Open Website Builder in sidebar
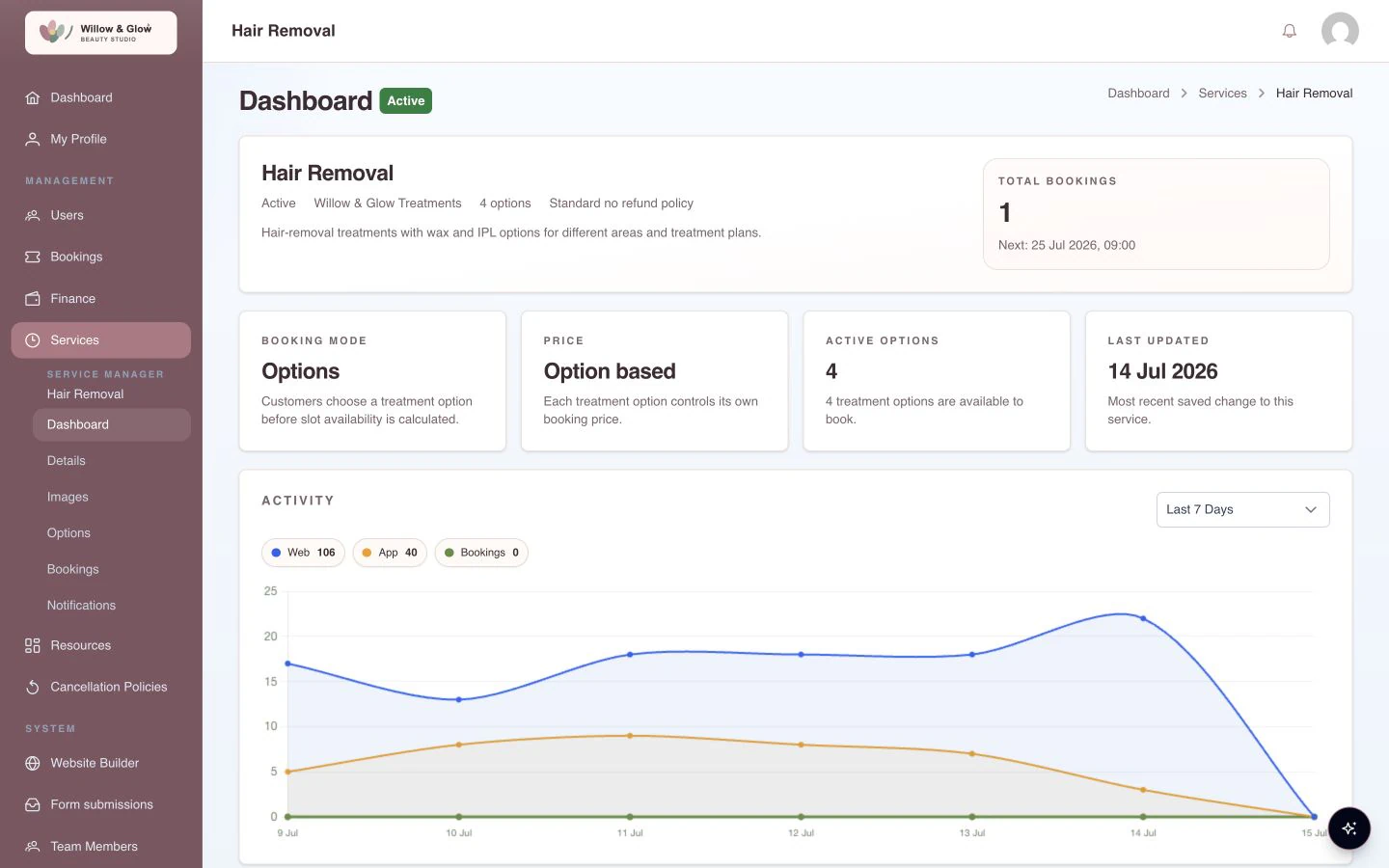This screenshot has width=1389, height=868. tap(101, 763)
